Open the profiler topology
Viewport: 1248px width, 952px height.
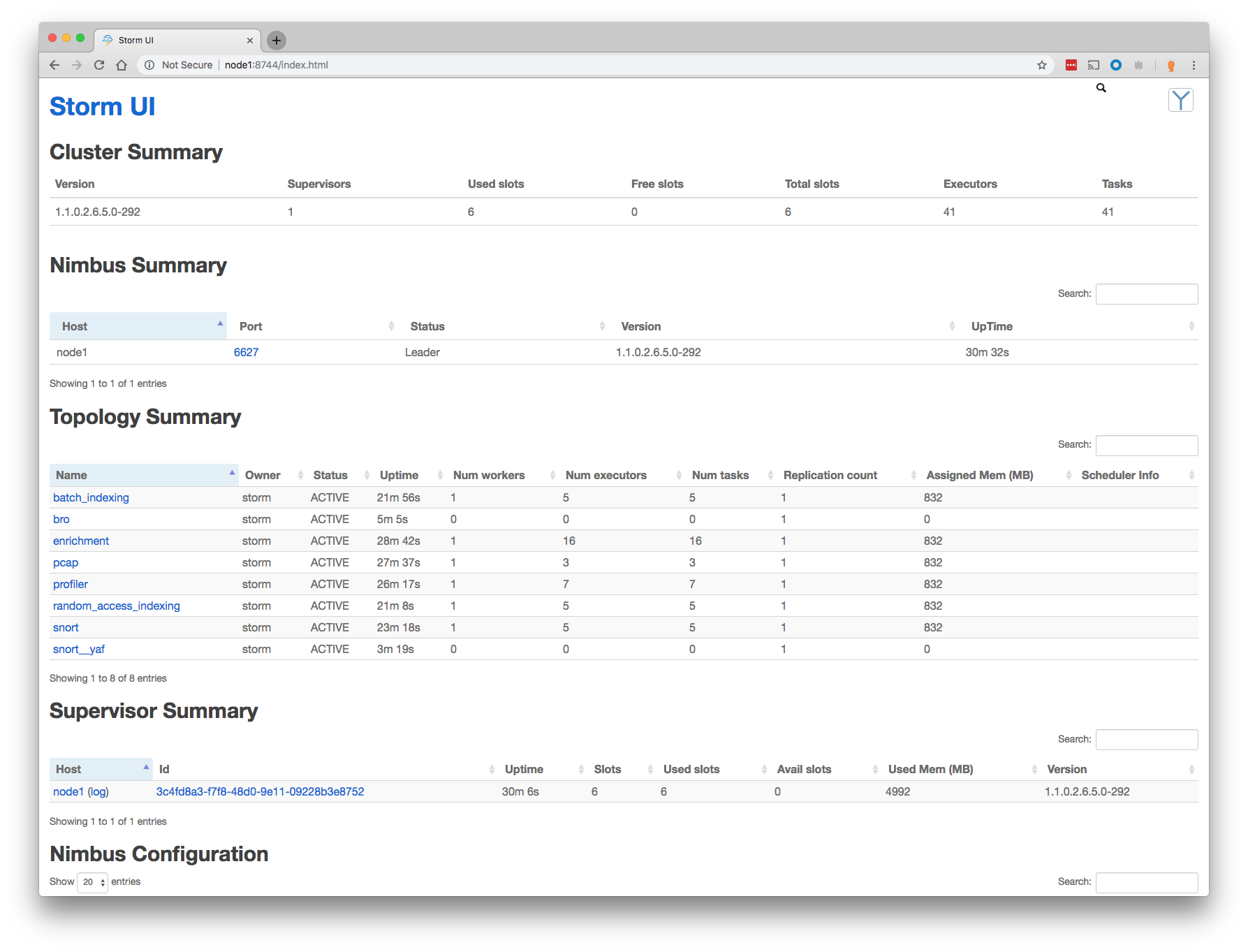coord(71,584)
